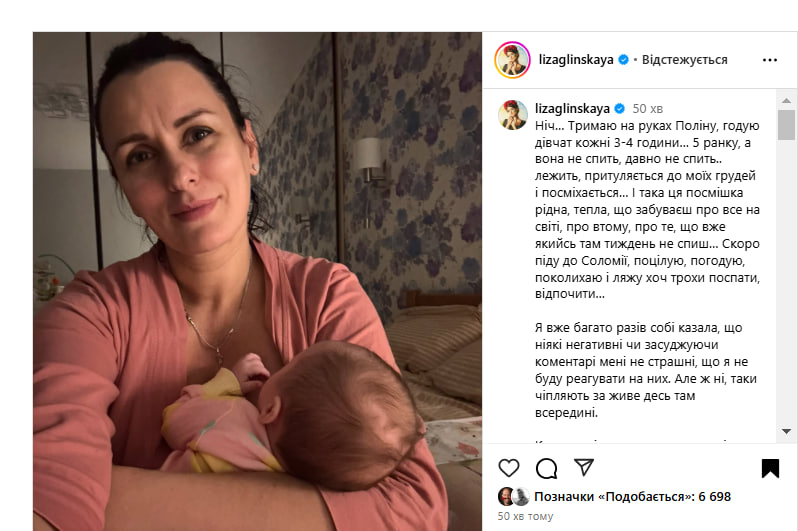Toggle the saved bookmark icon
Image resolution: width=798 pixels, height=531 pixels.
770,468
